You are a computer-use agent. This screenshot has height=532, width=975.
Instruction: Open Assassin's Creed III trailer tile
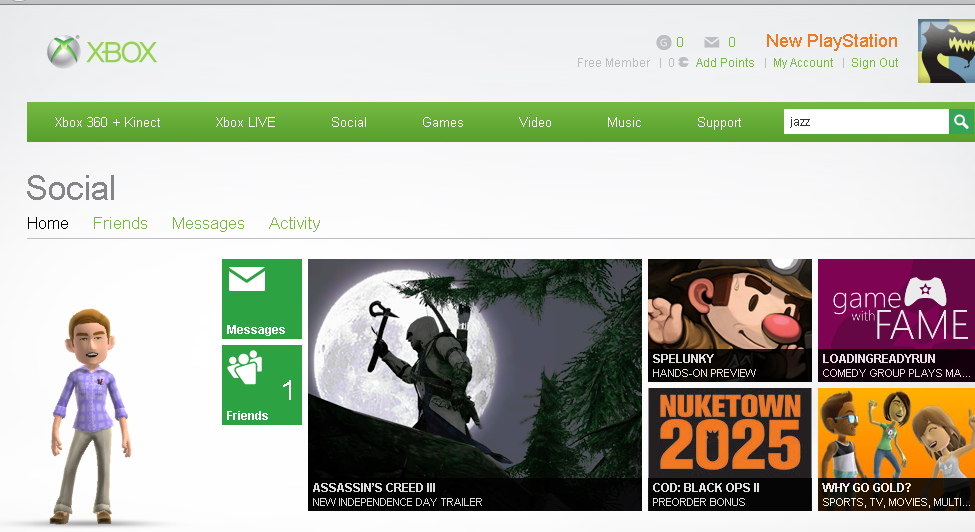pos(474,385)
